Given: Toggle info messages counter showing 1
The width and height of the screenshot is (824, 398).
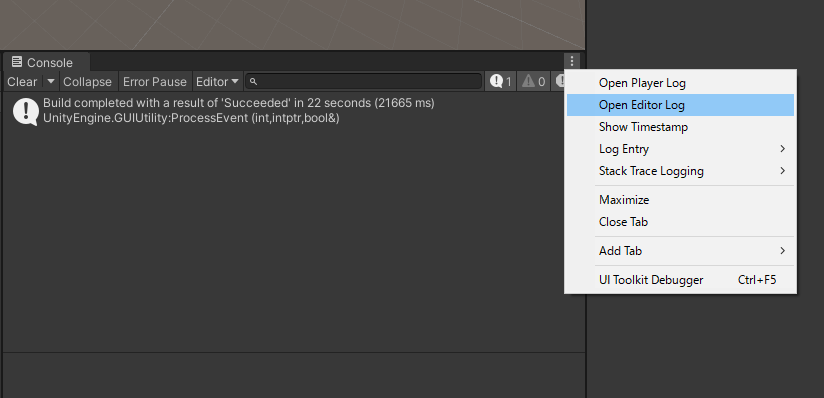Looking at the screenshot, I should point(500,81).
